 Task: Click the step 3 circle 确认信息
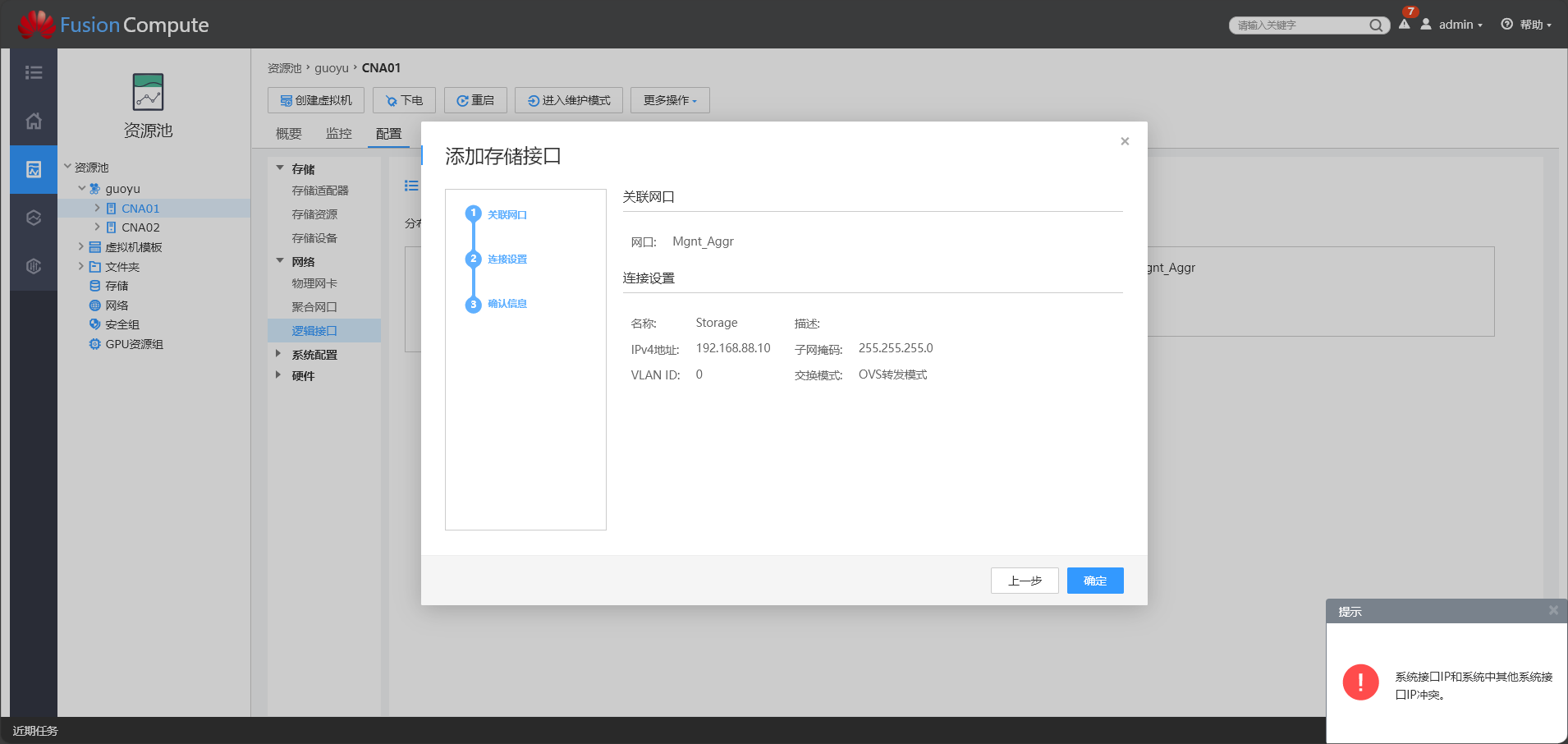(x=473, y=305)
